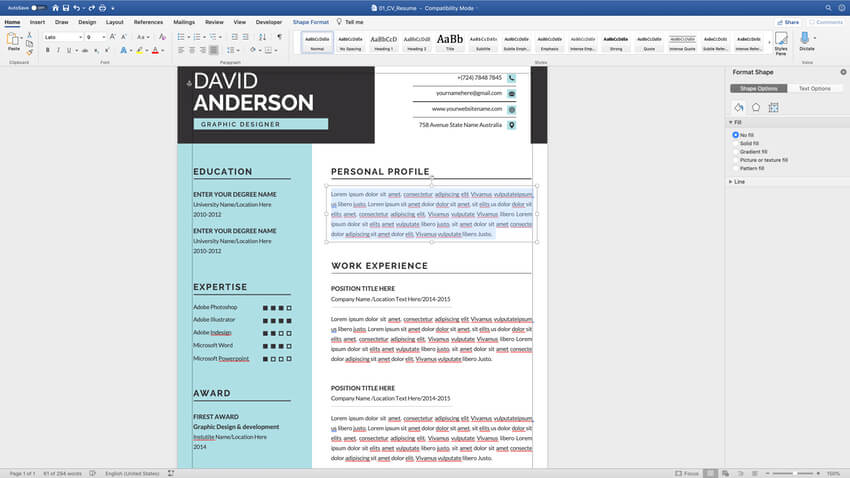Click the Paste clipboard icon
850x478 pixels.
point(12,40)
